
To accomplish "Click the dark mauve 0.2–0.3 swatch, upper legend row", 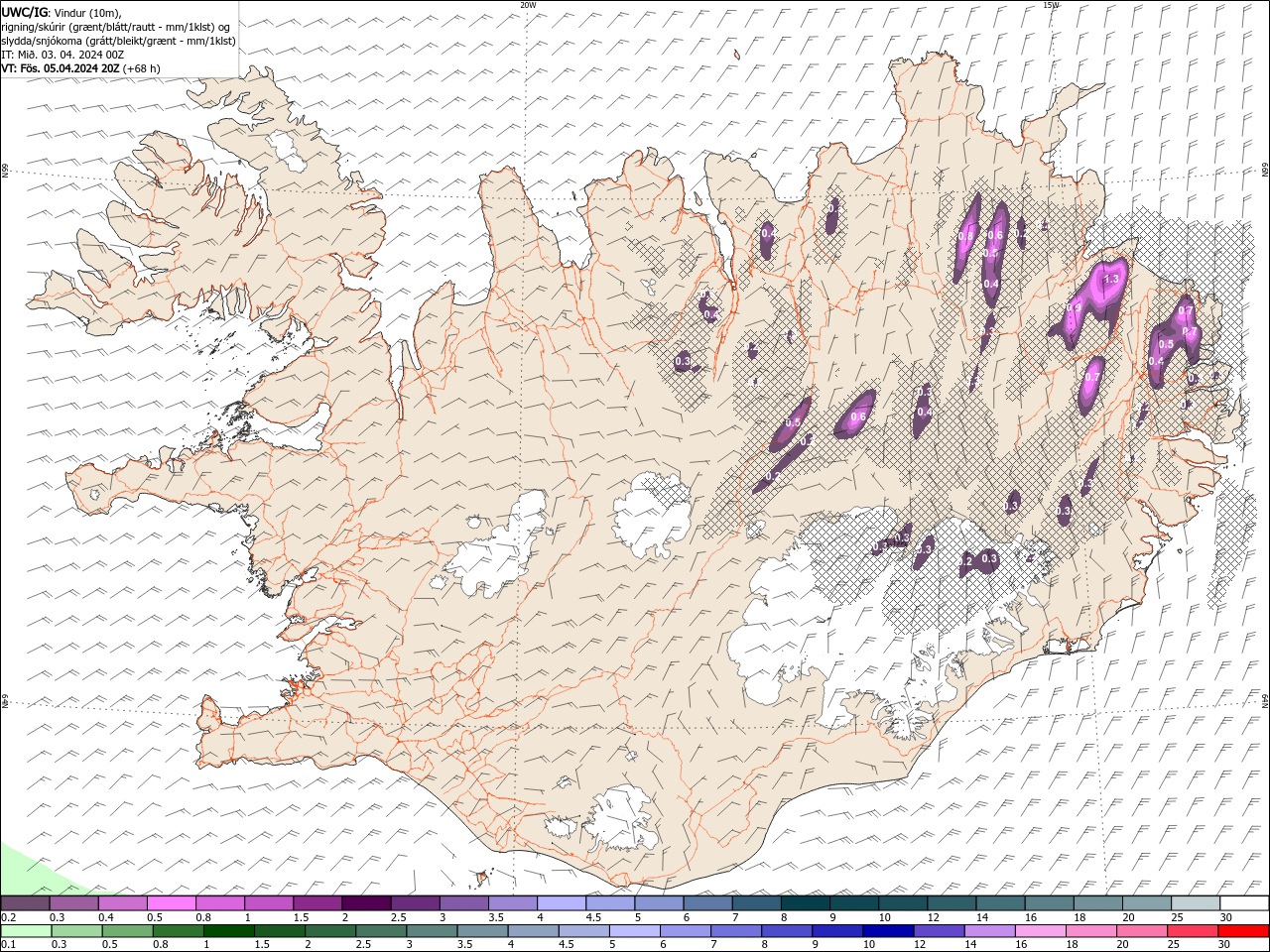I will coord(25,903).
